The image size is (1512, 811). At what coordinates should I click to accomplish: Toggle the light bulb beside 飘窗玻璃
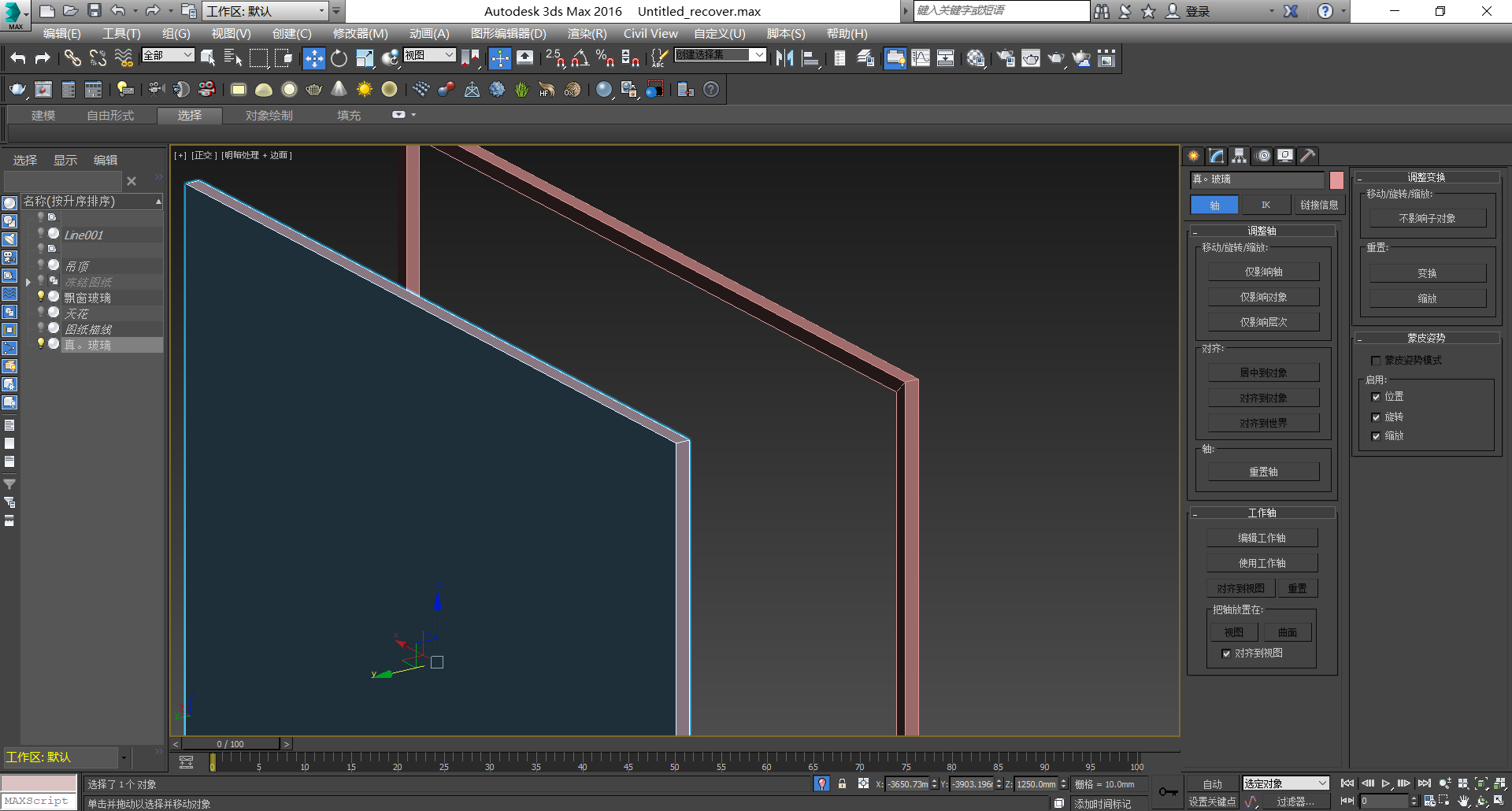click(x=41, y=297)
